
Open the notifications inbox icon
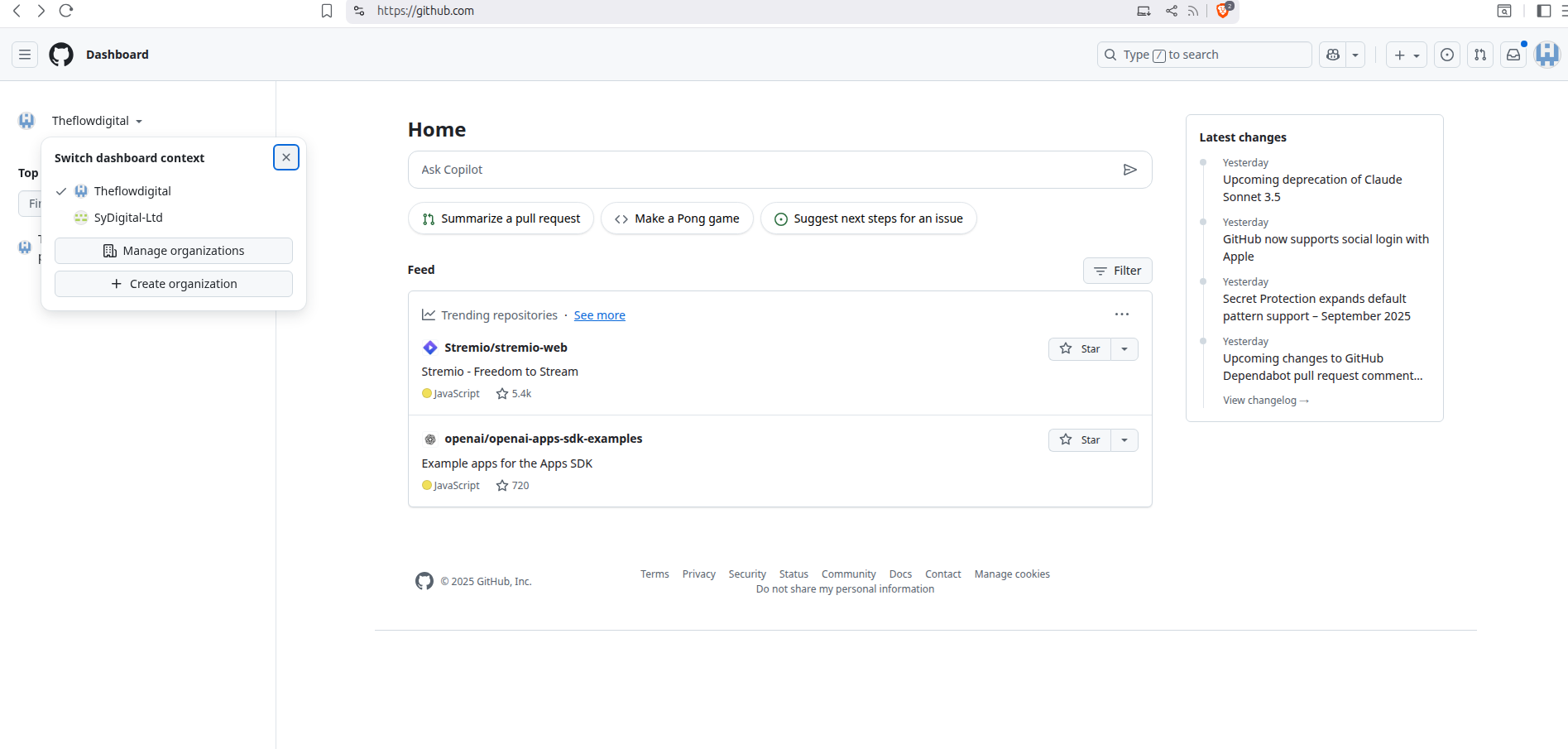[1513, 55]
